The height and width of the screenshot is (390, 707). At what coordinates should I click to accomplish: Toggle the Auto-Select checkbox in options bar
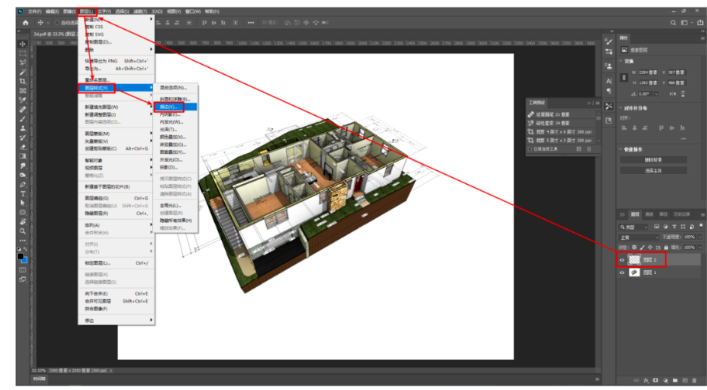[57, 23]
